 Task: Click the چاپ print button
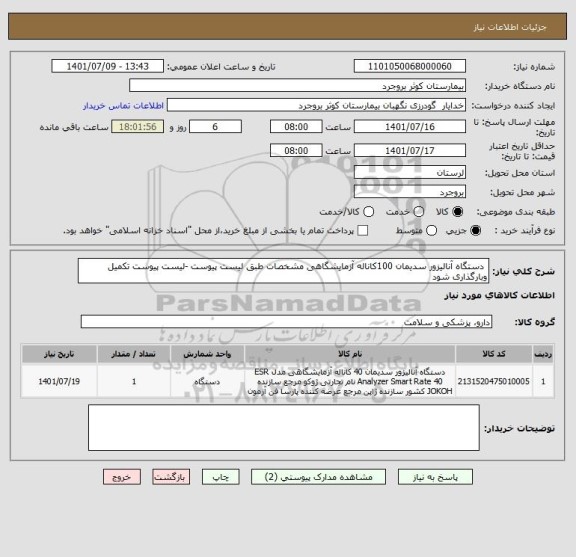tap(220, 477)
